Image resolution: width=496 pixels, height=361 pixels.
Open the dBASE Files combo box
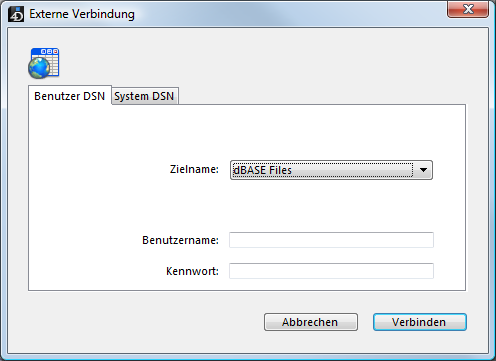[x=331, y=170]
